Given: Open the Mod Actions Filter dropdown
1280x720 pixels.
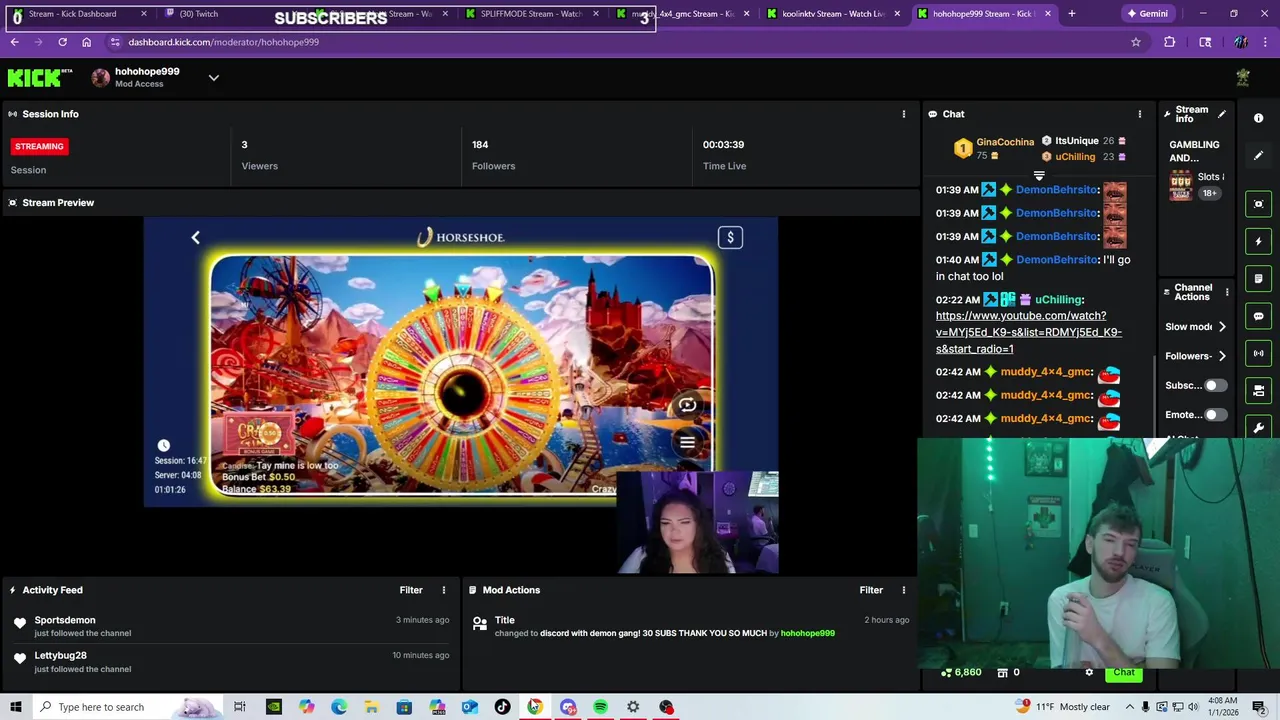Looking at the screenshot, I should 871,590.
